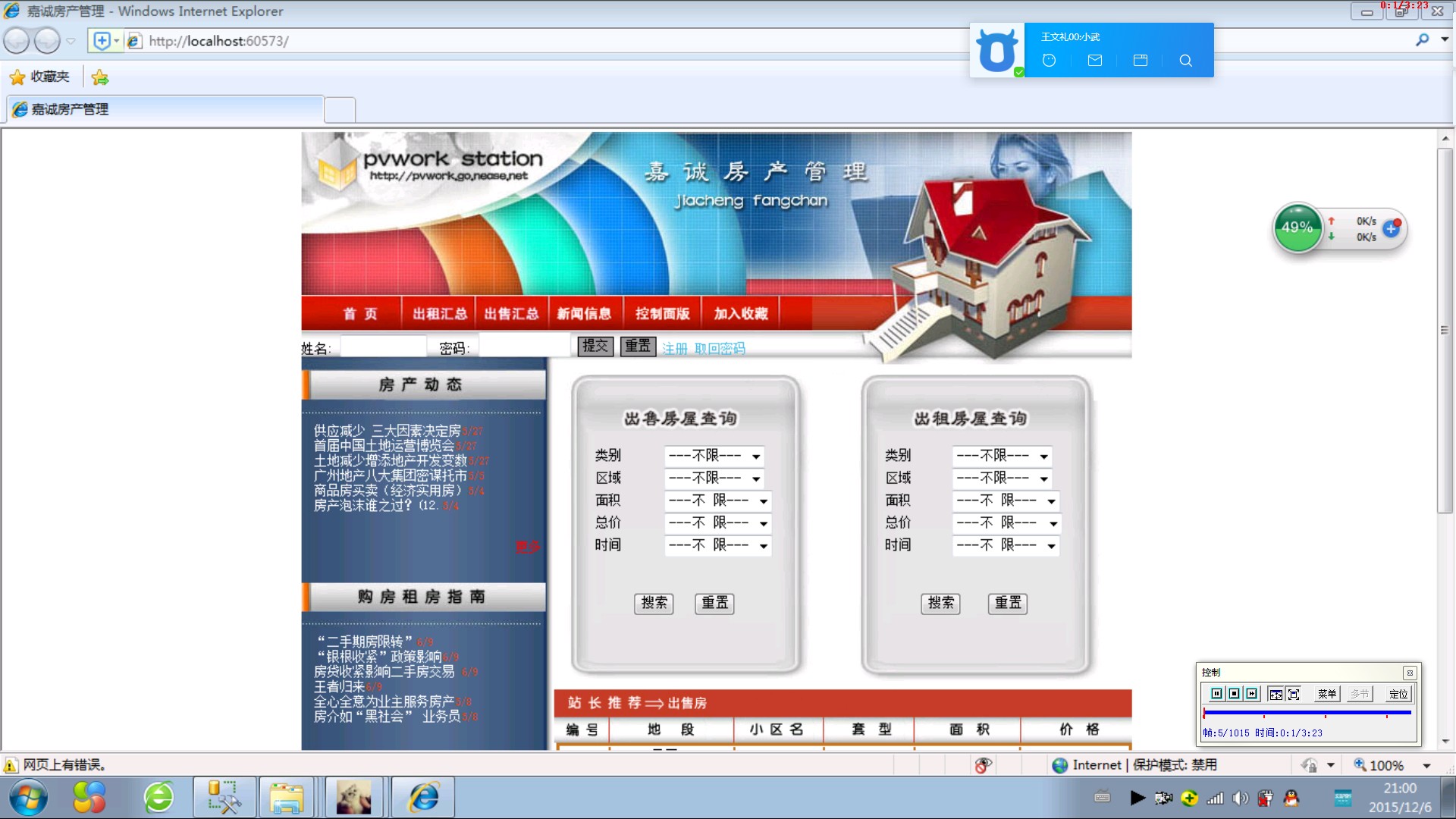Click the green 49% memory ball
This screenshot has width=1456, height=819.
tap(1298, 227)
